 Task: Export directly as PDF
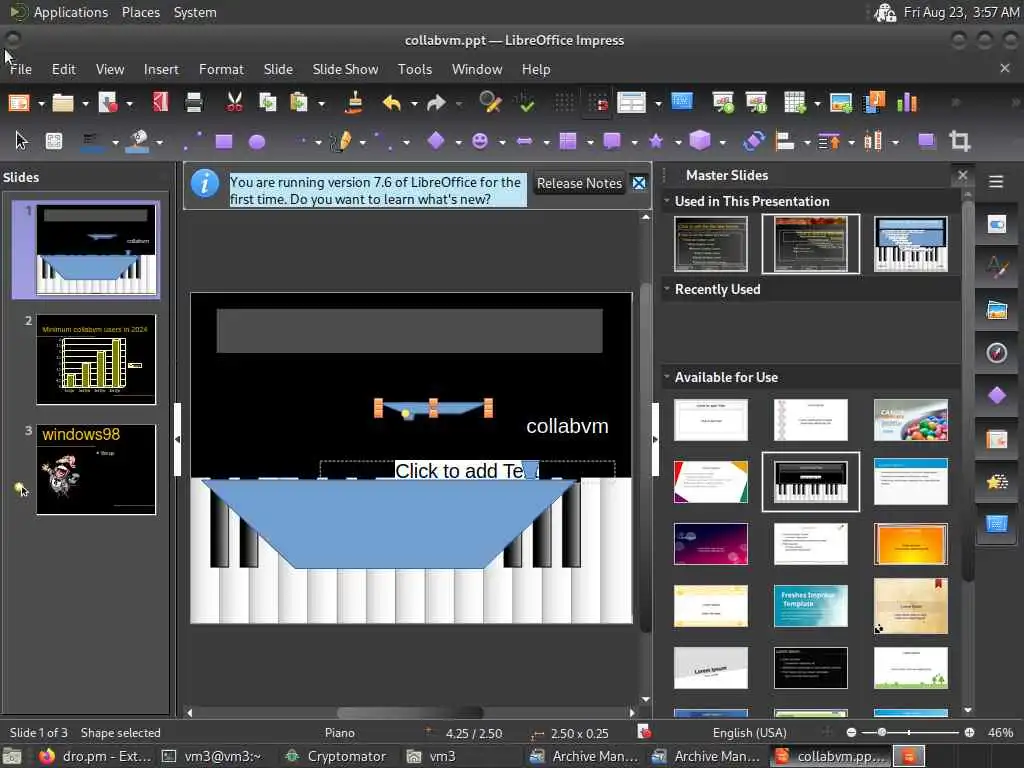coord(160,103)
